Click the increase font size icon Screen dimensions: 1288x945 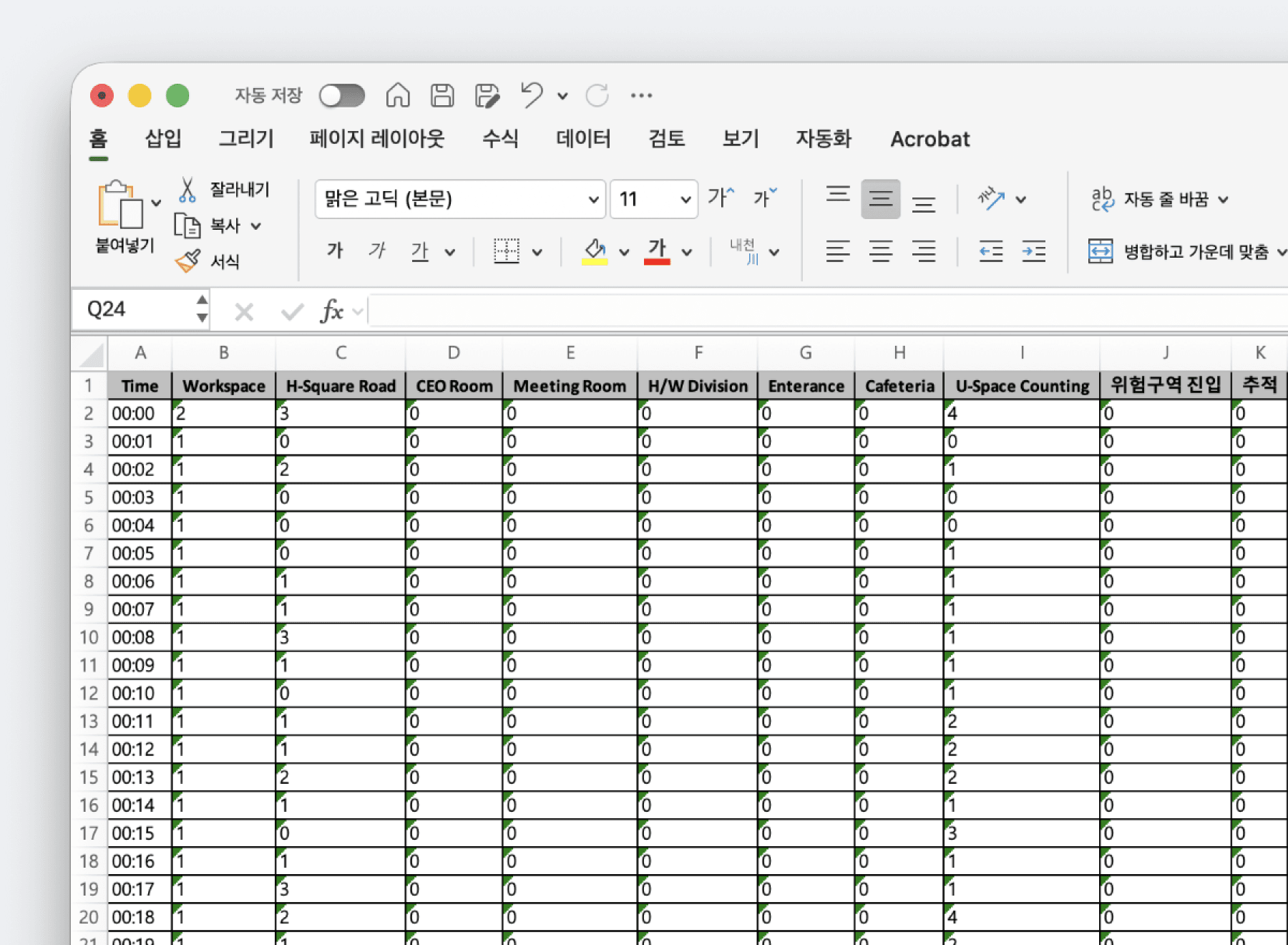pyautogui.click(x=719, y=198)
